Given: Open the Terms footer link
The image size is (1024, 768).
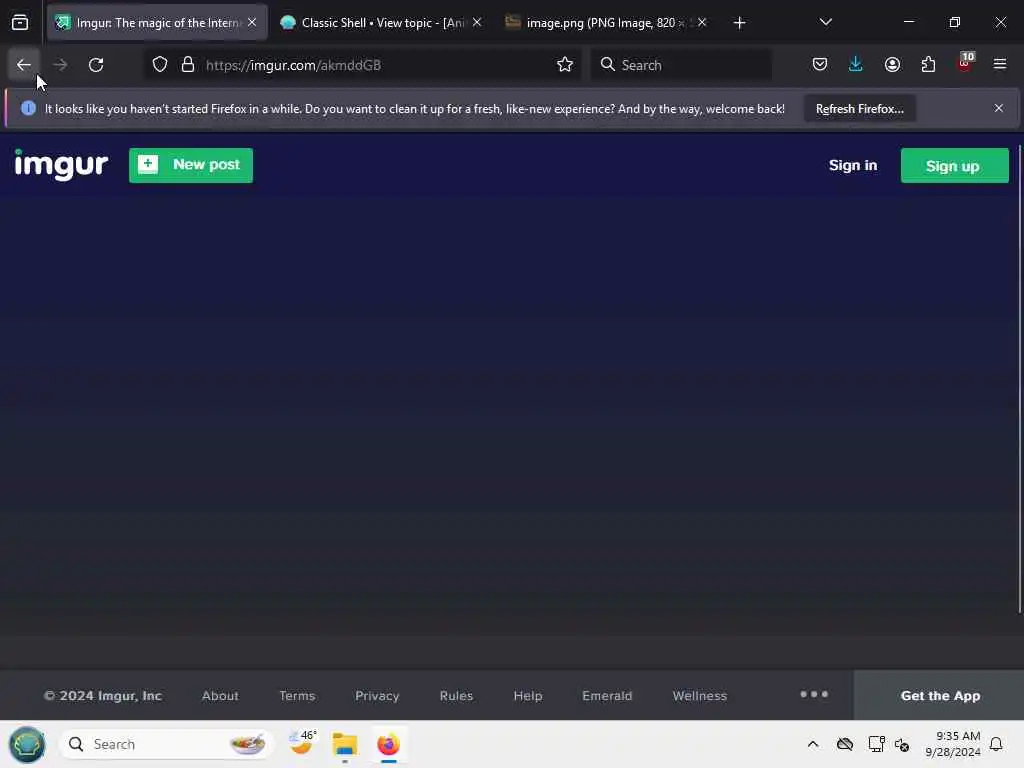Looking at the screenshot, I should click(x=297, y=696).
